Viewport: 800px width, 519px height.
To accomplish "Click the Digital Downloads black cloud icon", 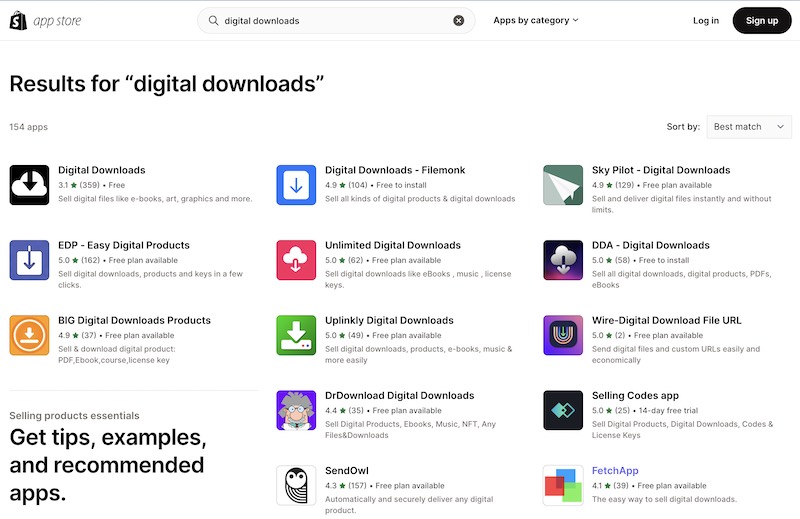I will [x=29, y=185].
